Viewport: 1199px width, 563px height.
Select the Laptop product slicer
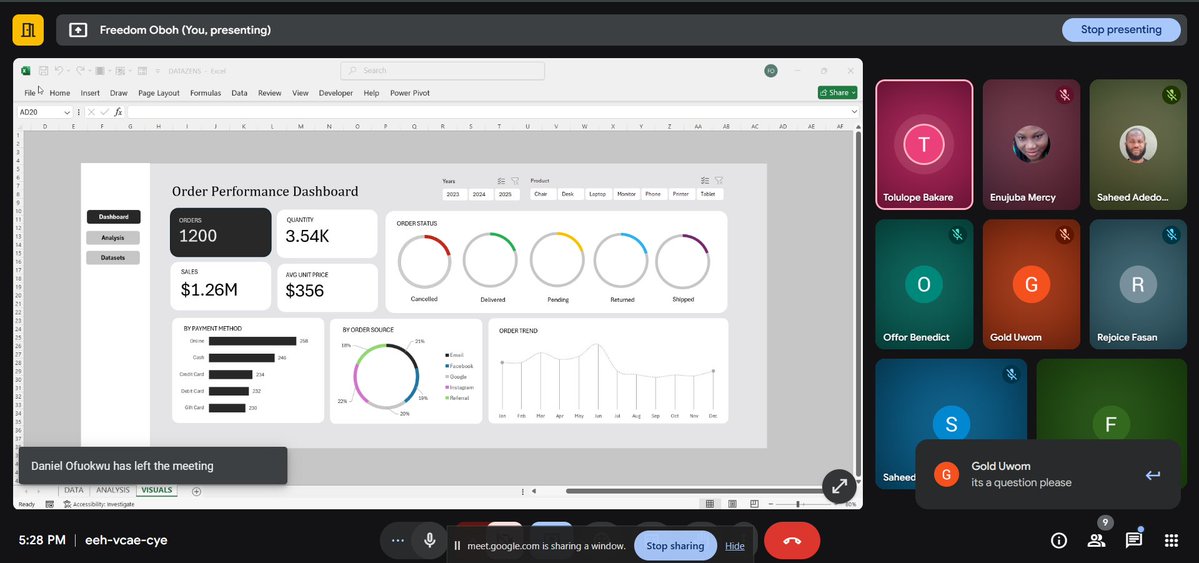coord(597,194)
